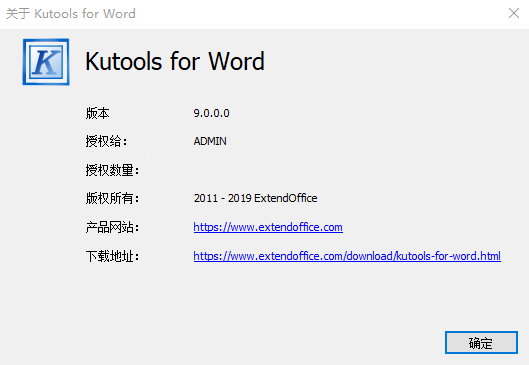529x365 pixels.
Task: Click the 版本 label
Action: [x=97, y=113]
